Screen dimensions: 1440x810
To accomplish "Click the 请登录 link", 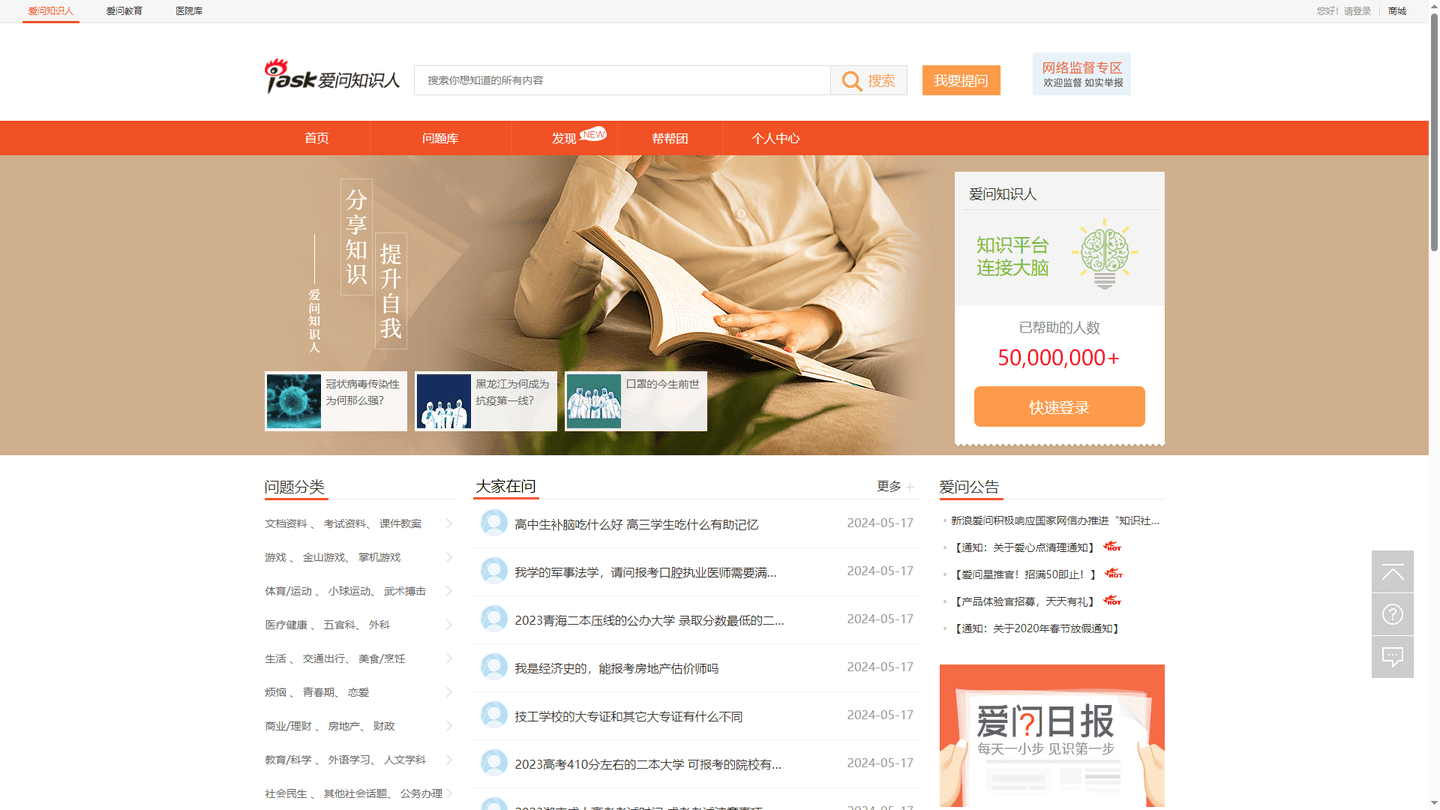I will coord(1357,11).
